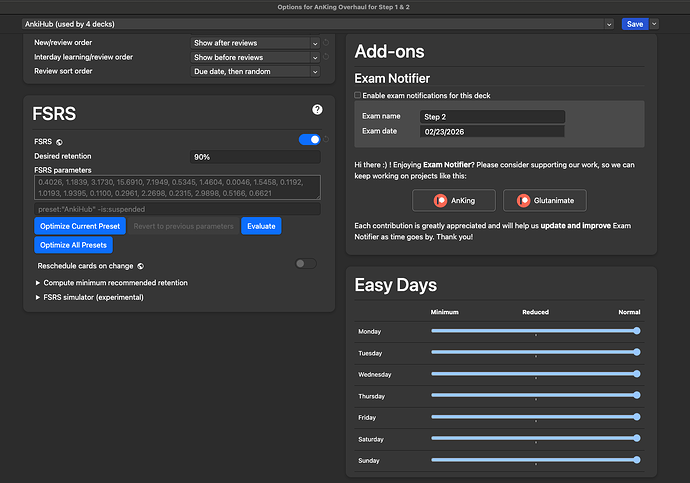Click the globe icon next to FSRS label
Image resolution: width=690 pixels, height=483 pixels.
pos(59,142)
